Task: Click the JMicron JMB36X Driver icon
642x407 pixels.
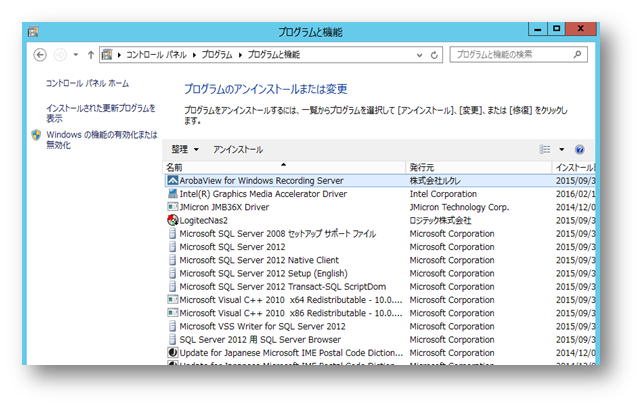Action: click(173, 207)
